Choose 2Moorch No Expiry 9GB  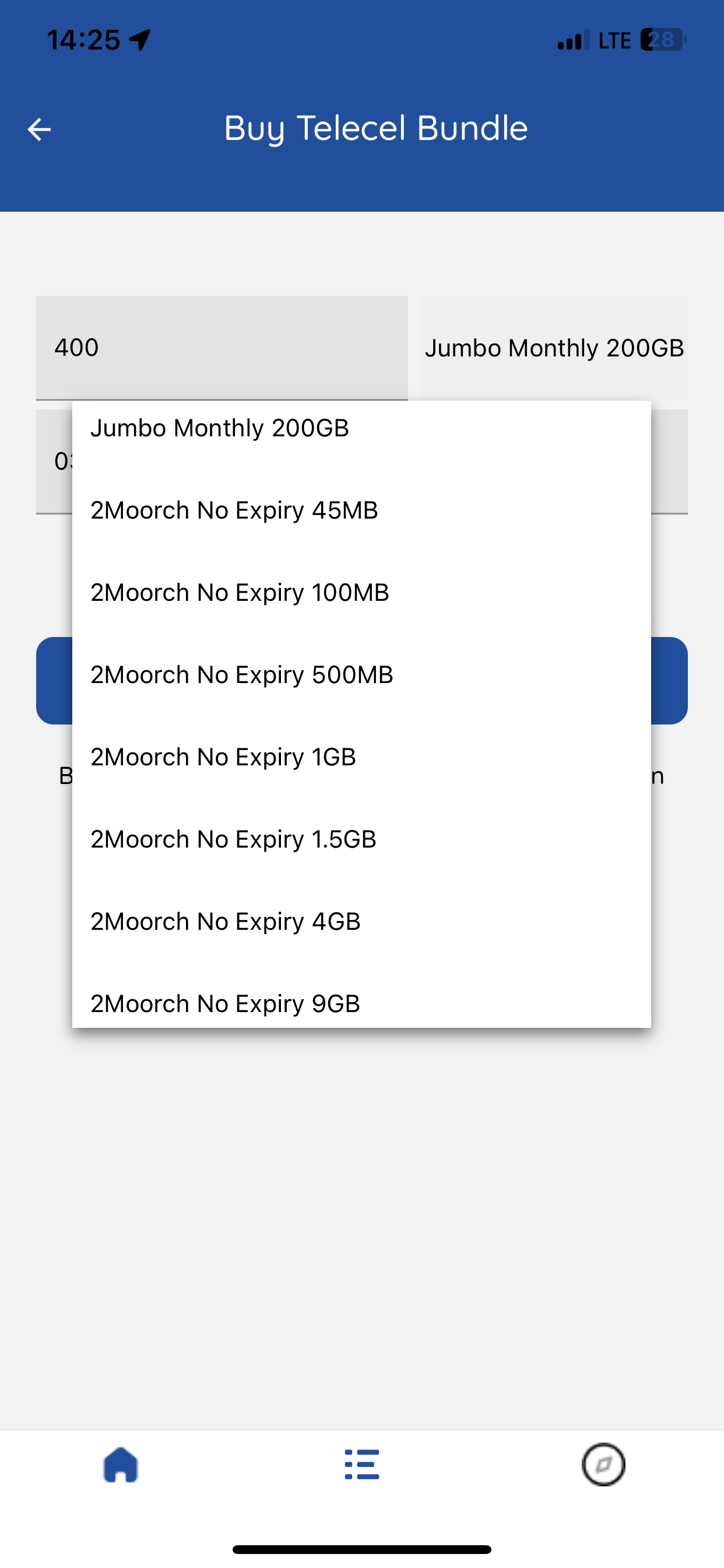click(361, 998)
